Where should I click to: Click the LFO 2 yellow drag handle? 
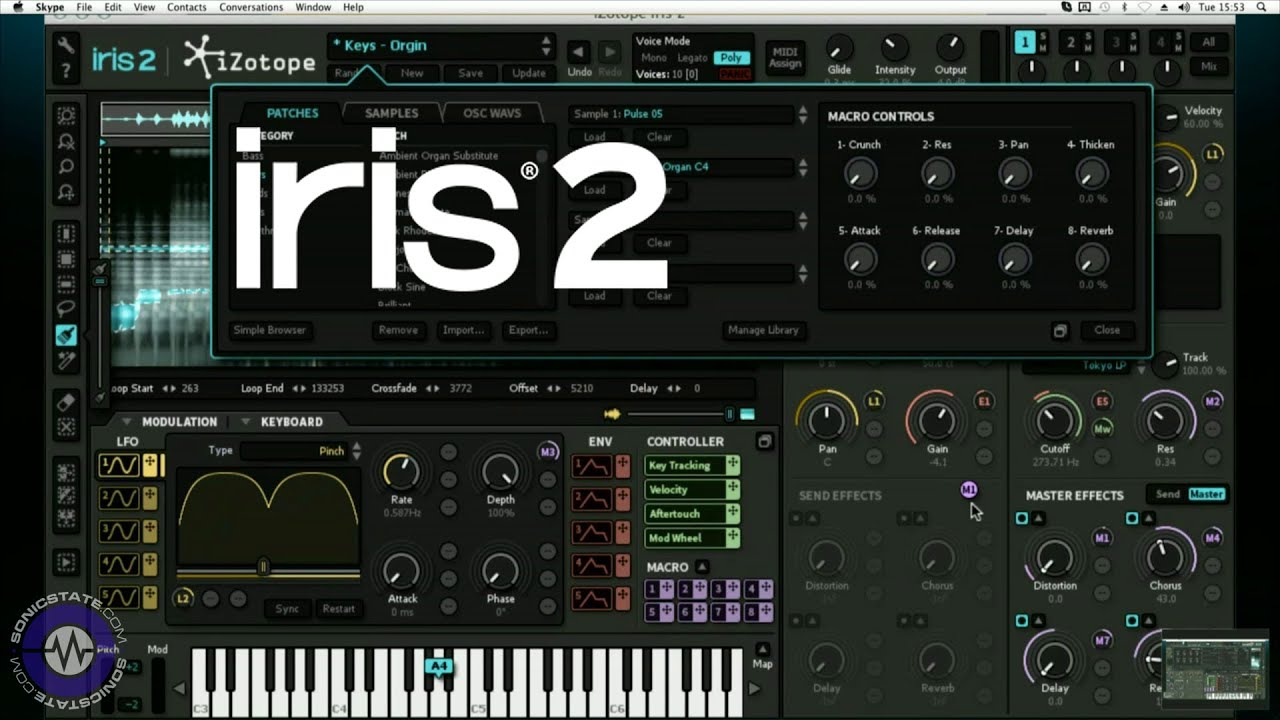(150, 498)
